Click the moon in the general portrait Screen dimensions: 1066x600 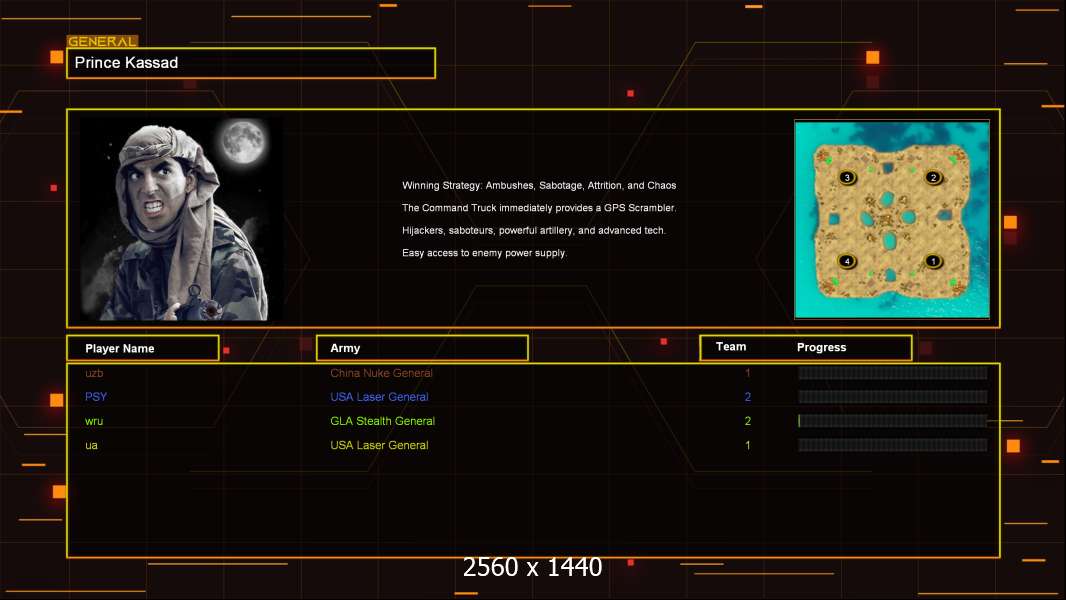(x=243, y=143)
